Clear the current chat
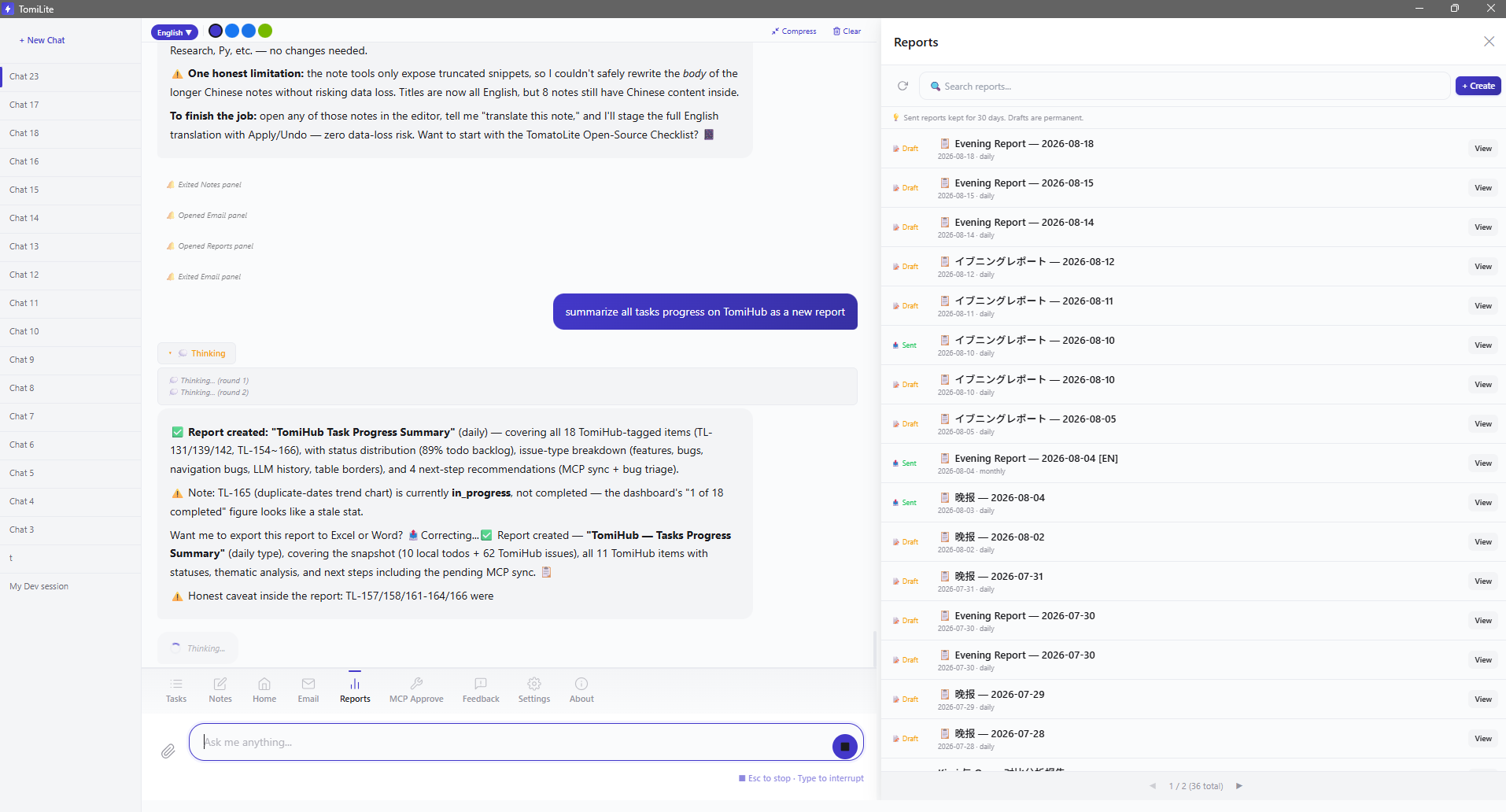The height and width of the screenshot is (812, 1506). click(x=847, y=31)
